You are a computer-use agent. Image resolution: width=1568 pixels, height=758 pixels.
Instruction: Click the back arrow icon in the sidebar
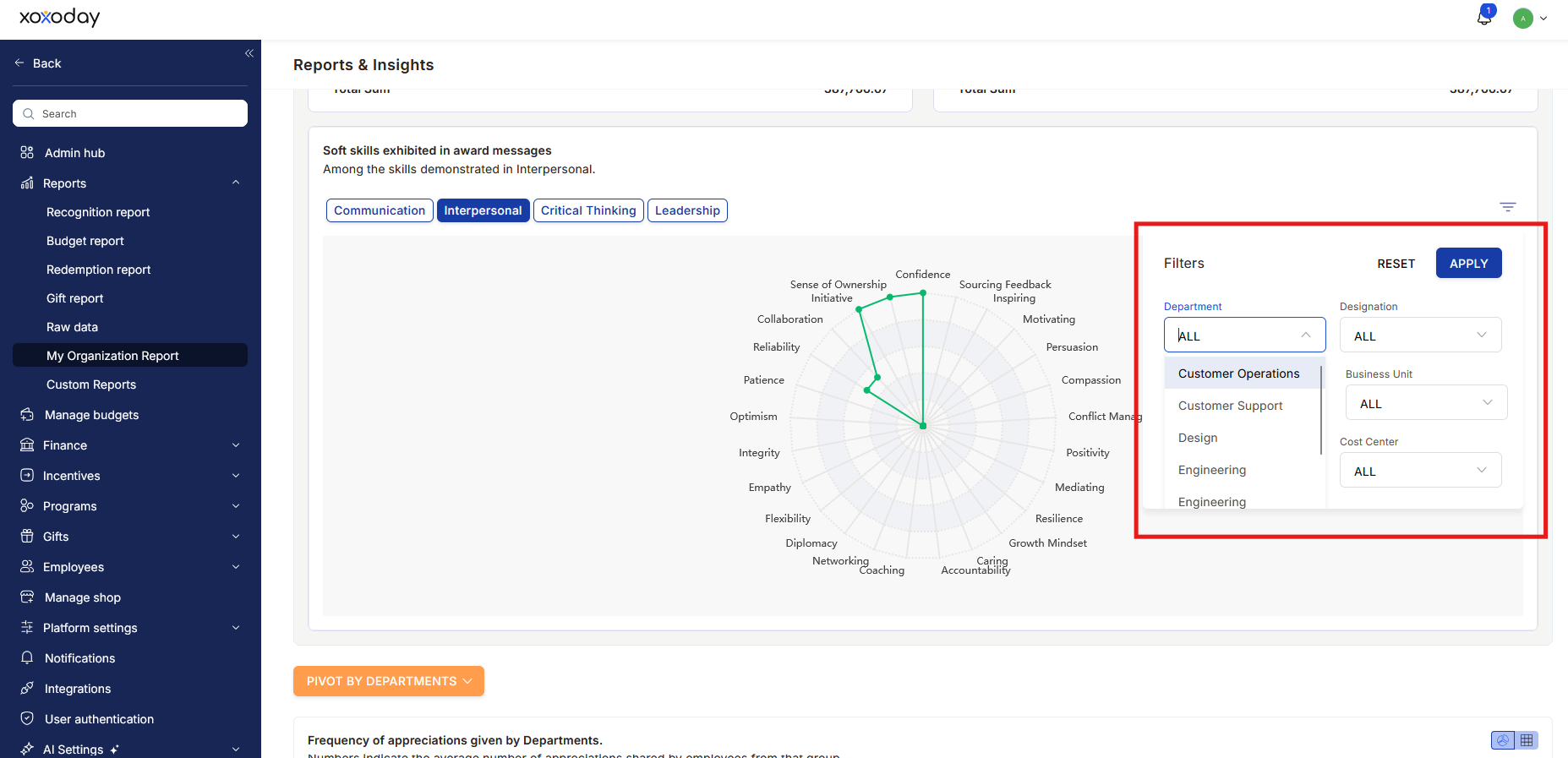click(x=19, y=63)
